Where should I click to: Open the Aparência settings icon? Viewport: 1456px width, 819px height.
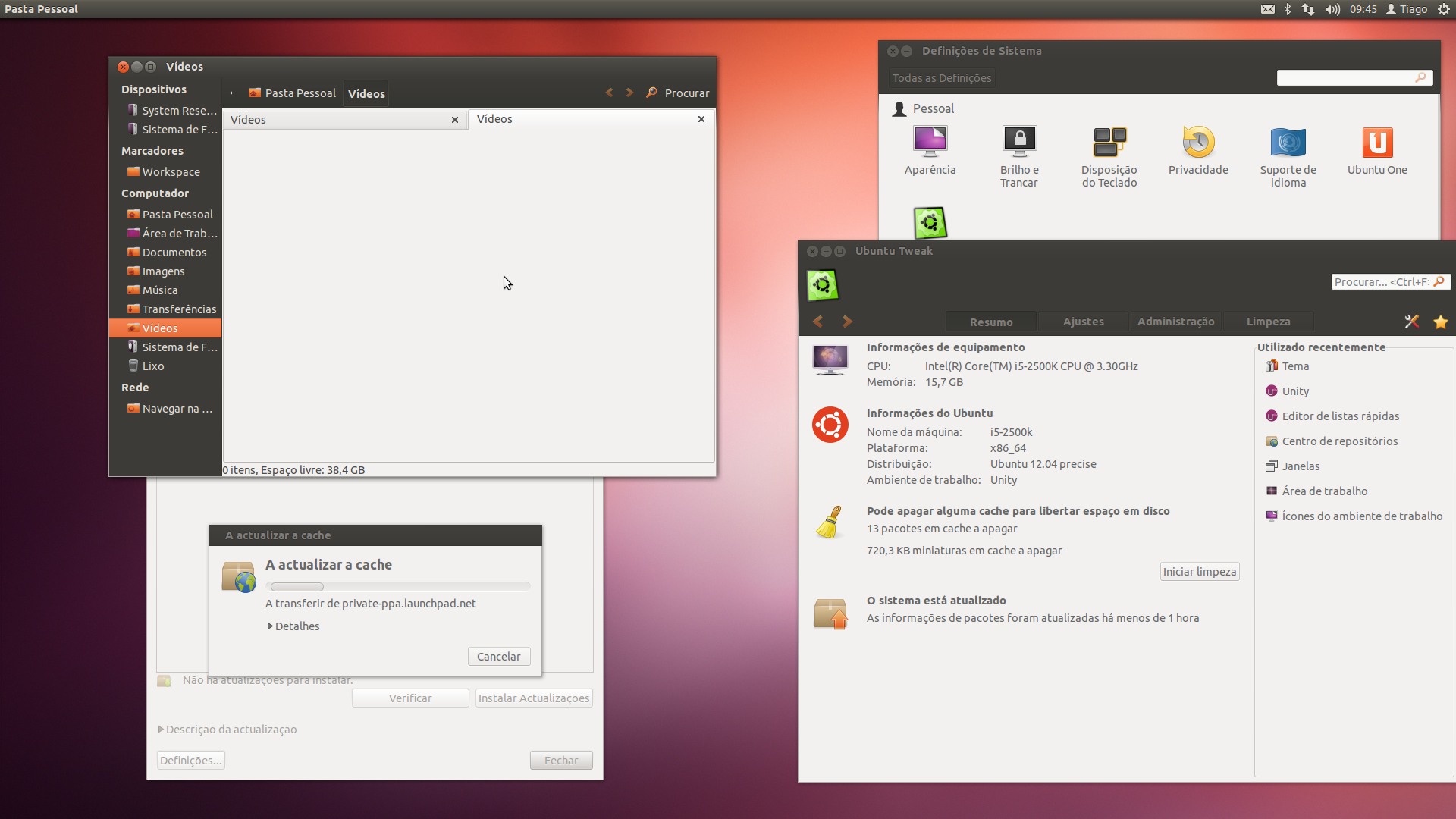(x=930, y=143)
